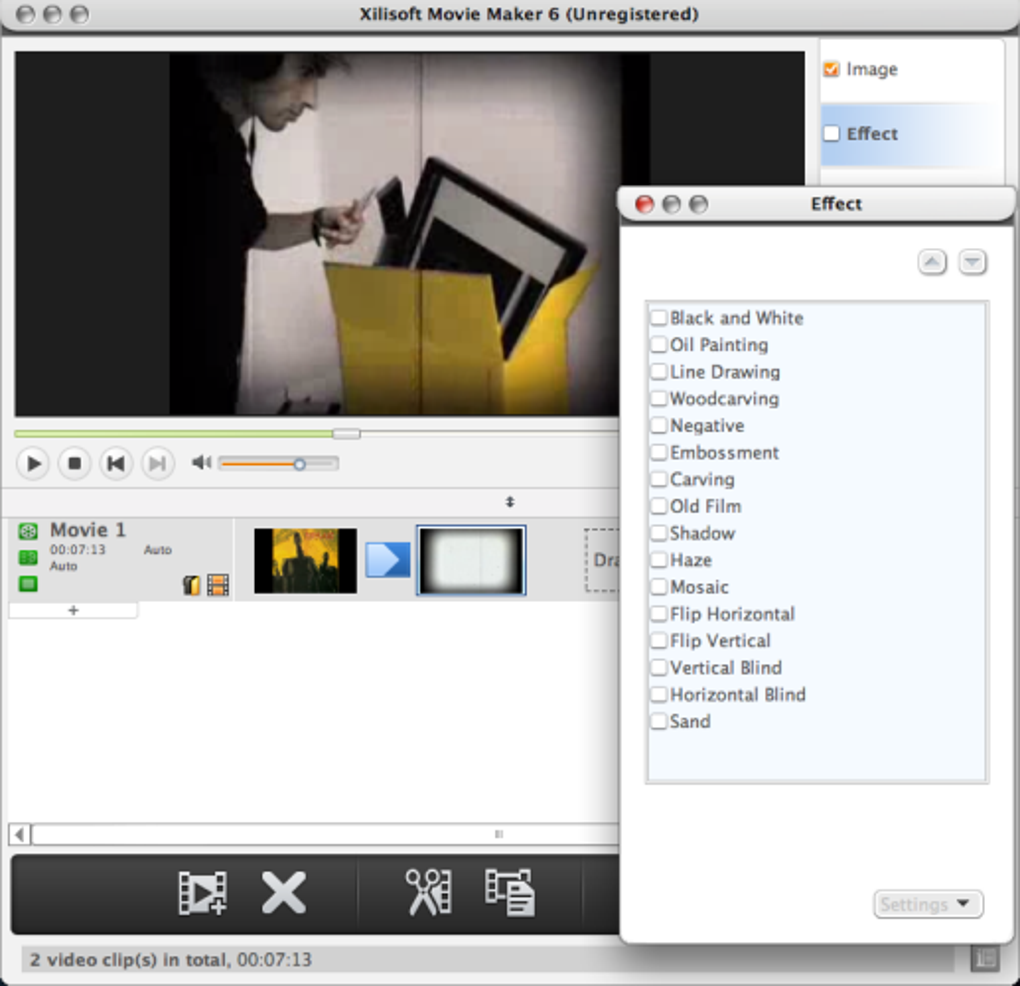Screen dimensions: 1020x986
Task: Jump to next clip button
Action: [157, 464]
